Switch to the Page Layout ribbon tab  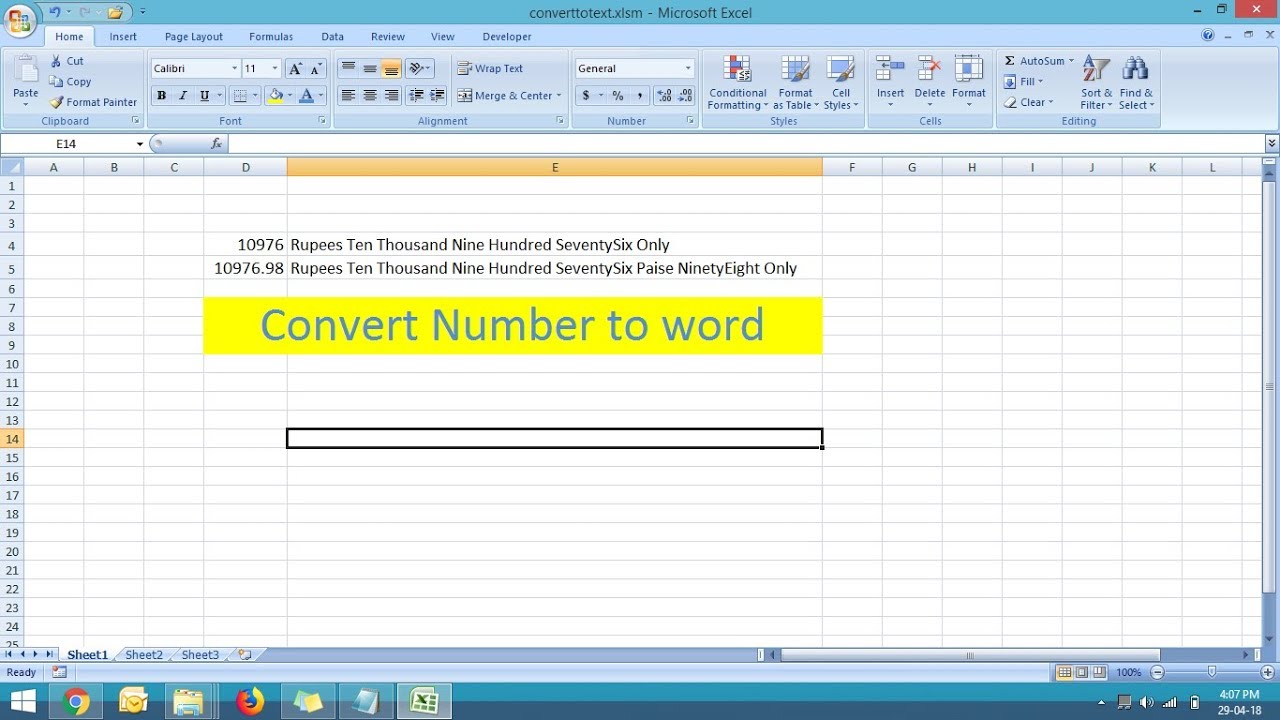(x=194, y=37)
